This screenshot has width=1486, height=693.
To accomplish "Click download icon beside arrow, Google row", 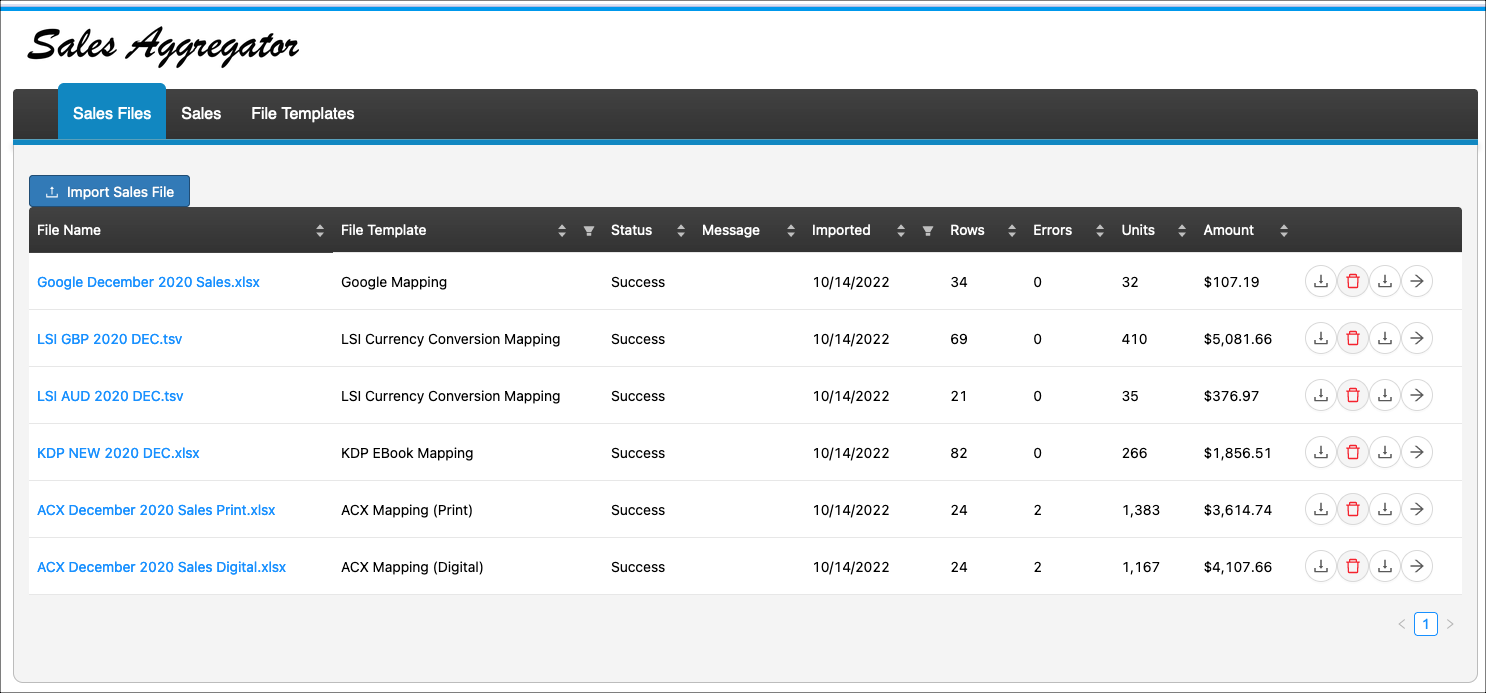I will (1385, 282).
